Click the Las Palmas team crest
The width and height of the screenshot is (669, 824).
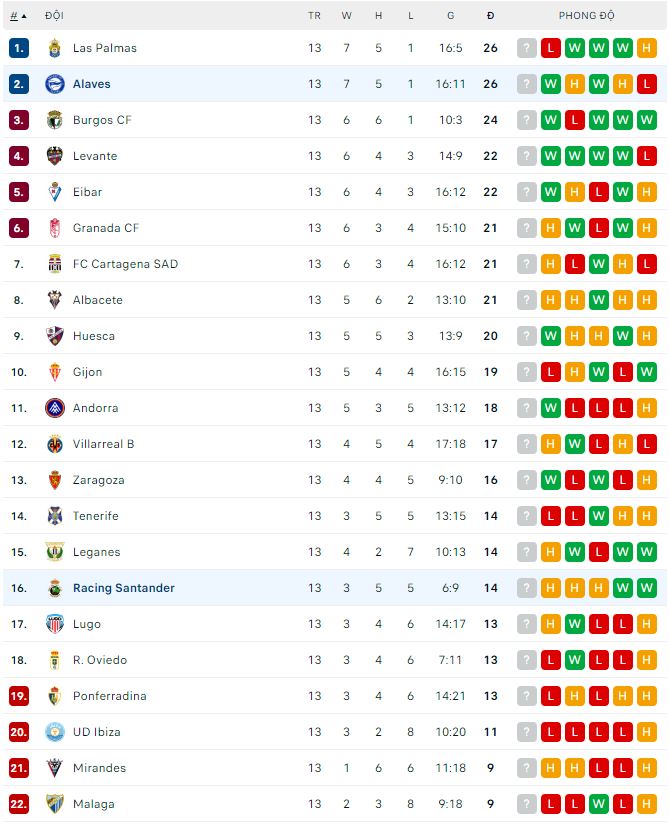pyautogui.click(x=54, y=48)
